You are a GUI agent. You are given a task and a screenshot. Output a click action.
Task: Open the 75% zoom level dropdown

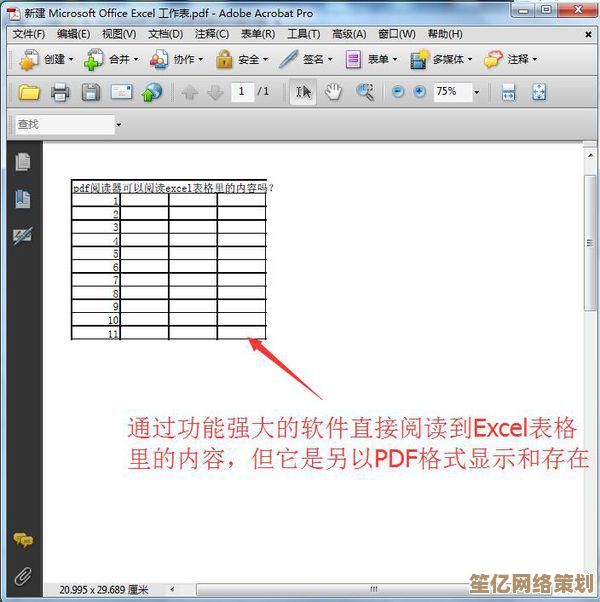click(477, 92)
